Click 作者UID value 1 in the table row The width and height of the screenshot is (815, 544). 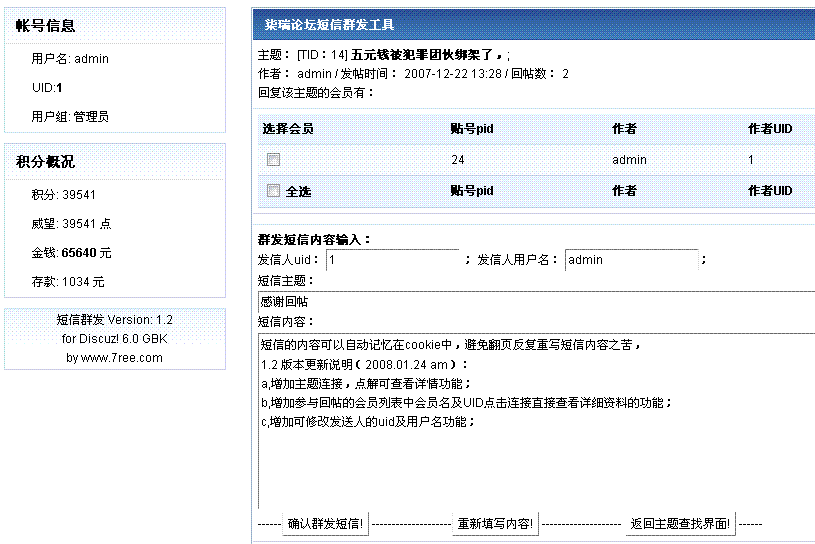point(751,160)
